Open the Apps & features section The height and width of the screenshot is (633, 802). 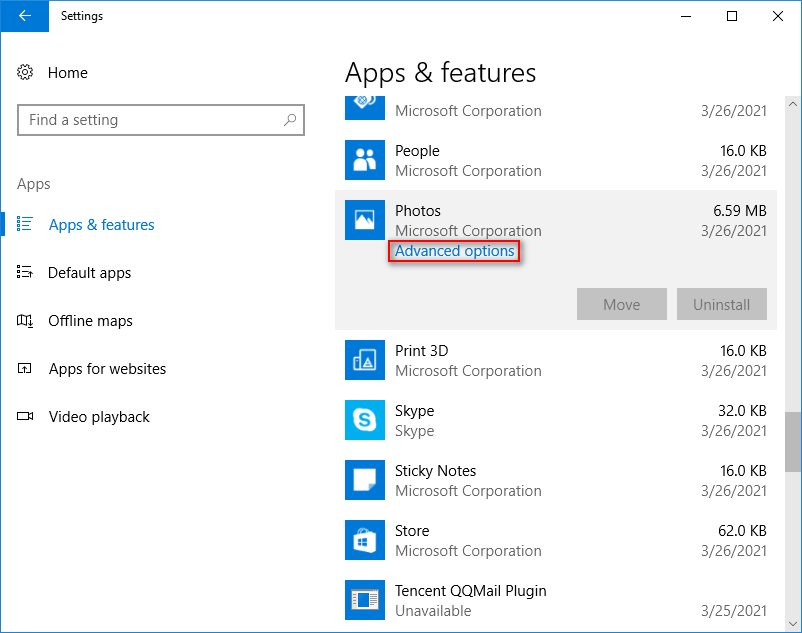[101, 225]
